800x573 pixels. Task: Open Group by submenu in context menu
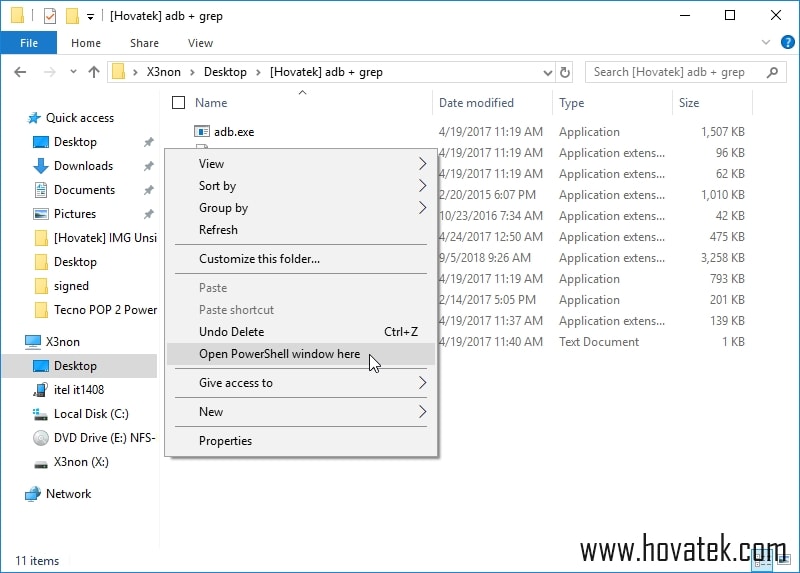(x=301, y=208)
